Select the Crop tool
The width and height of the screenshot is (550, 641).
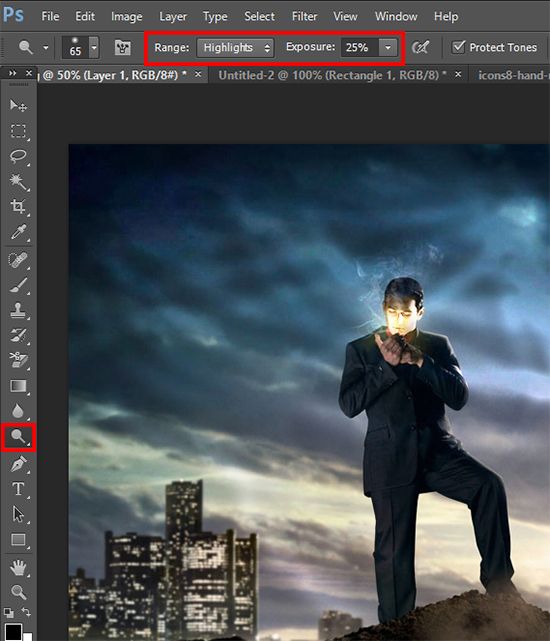click(18, 206)
